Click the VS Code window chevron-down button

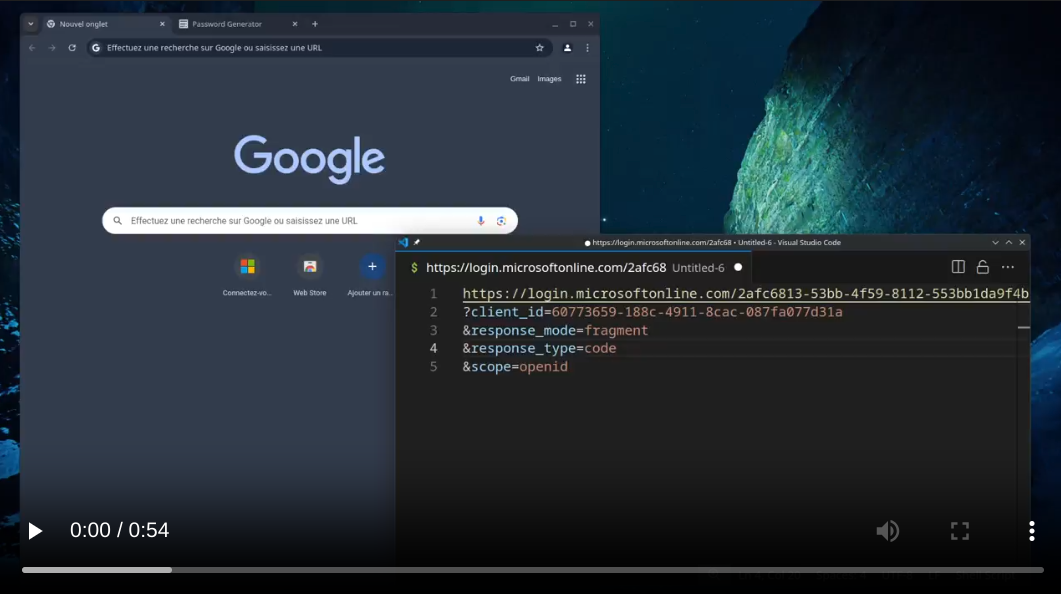[x=995, y=242]
